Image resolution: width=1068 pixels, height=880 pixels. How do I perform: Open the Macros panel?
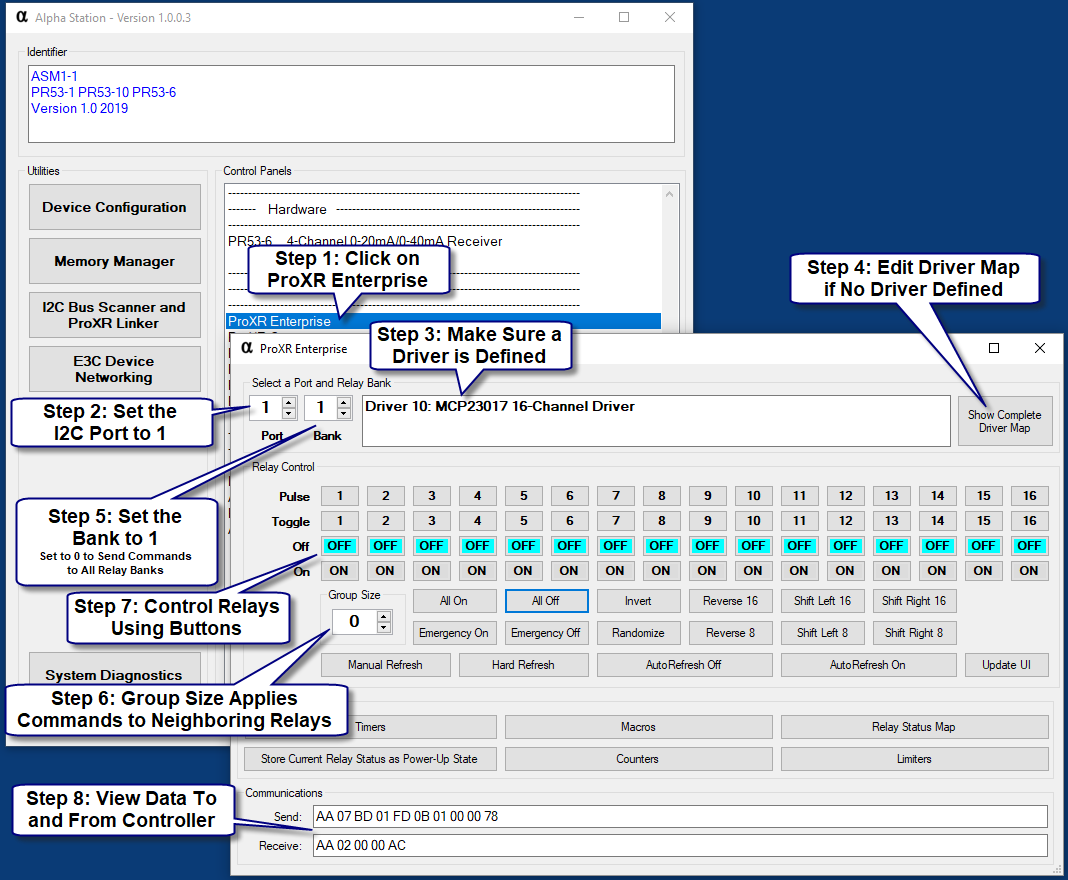[x=638, y=727]
